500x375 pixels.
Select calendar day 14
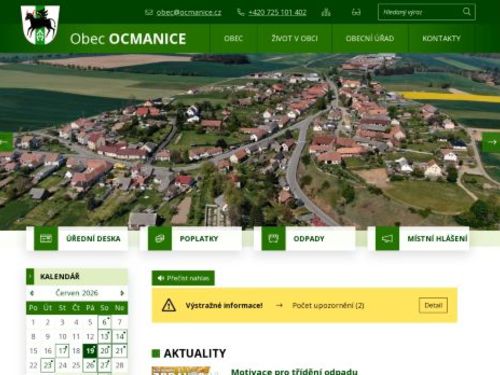(120, 336)
